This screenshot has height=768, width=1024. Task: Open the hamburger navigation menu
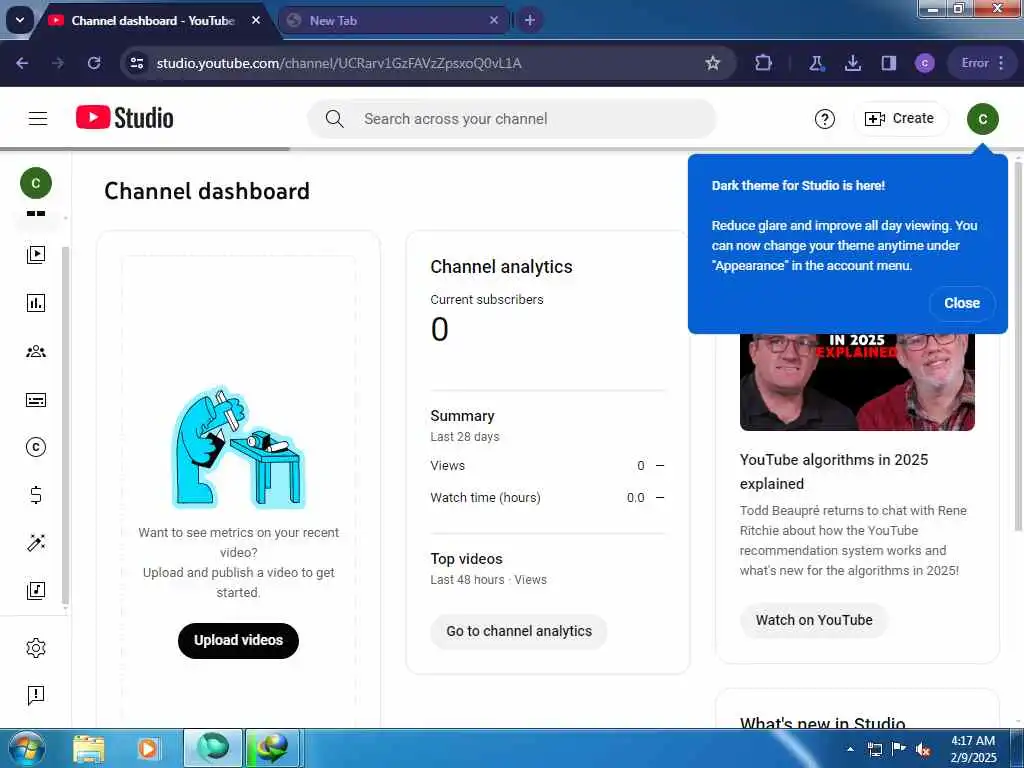pyautogui.click(x=38, y=118)
